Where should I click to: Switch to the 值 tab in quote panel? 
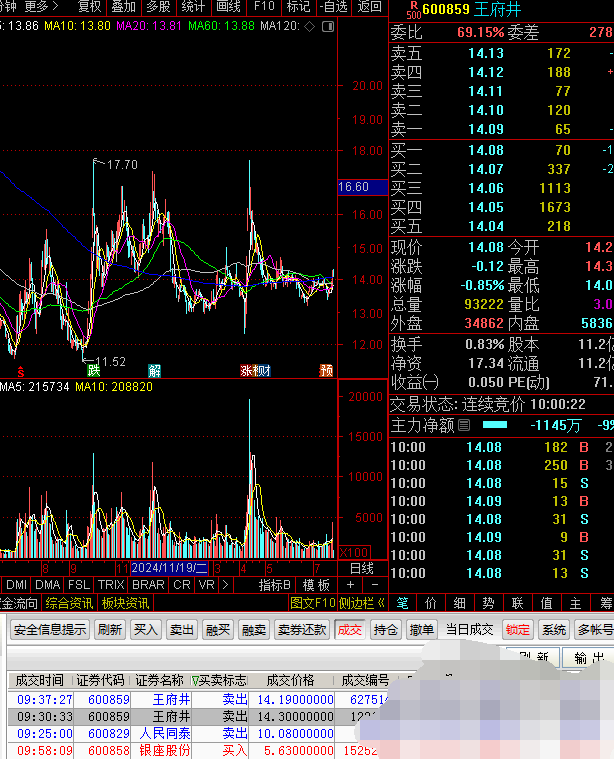coord(547,603)
